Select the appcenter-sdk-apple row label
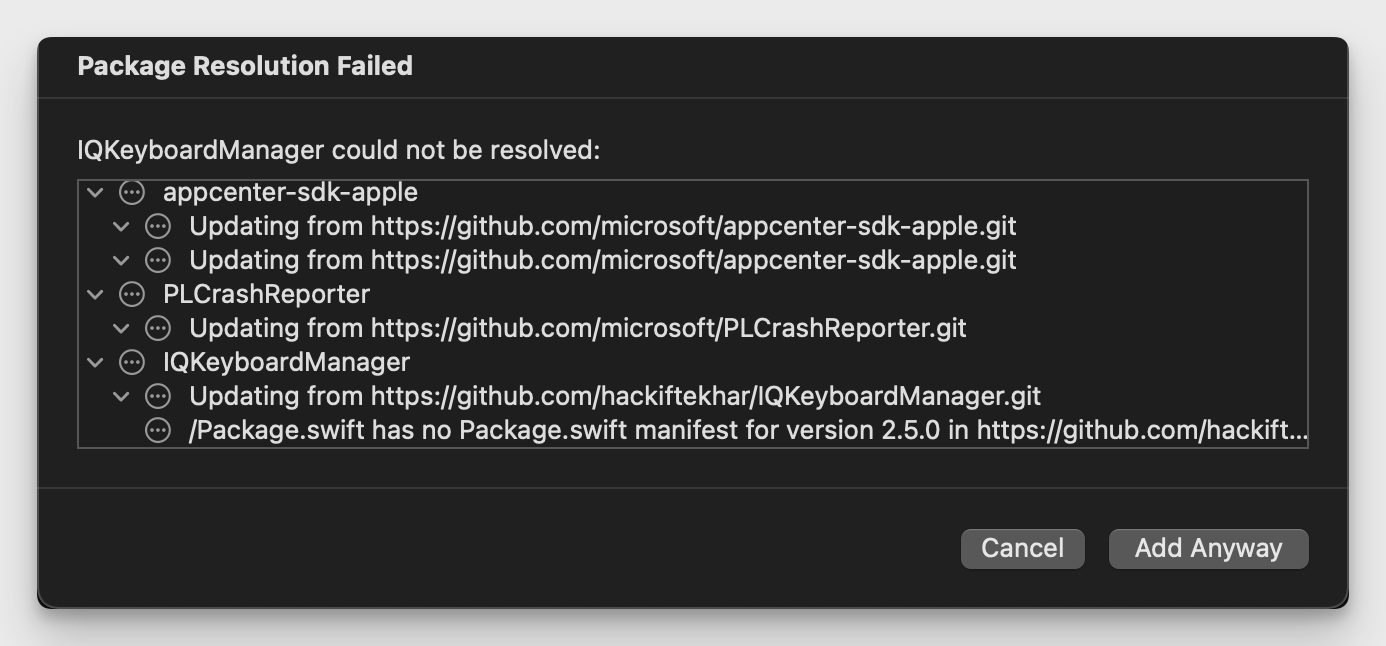 [x=290, y=192]
